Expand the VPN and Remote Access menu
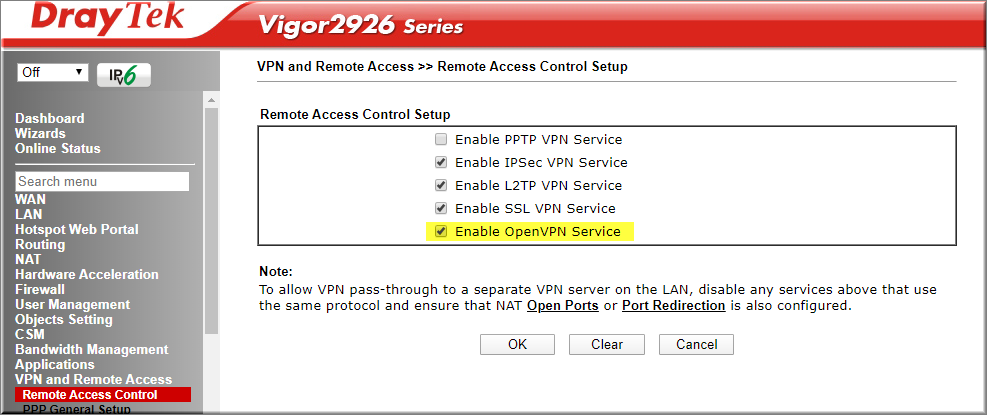 93,379
